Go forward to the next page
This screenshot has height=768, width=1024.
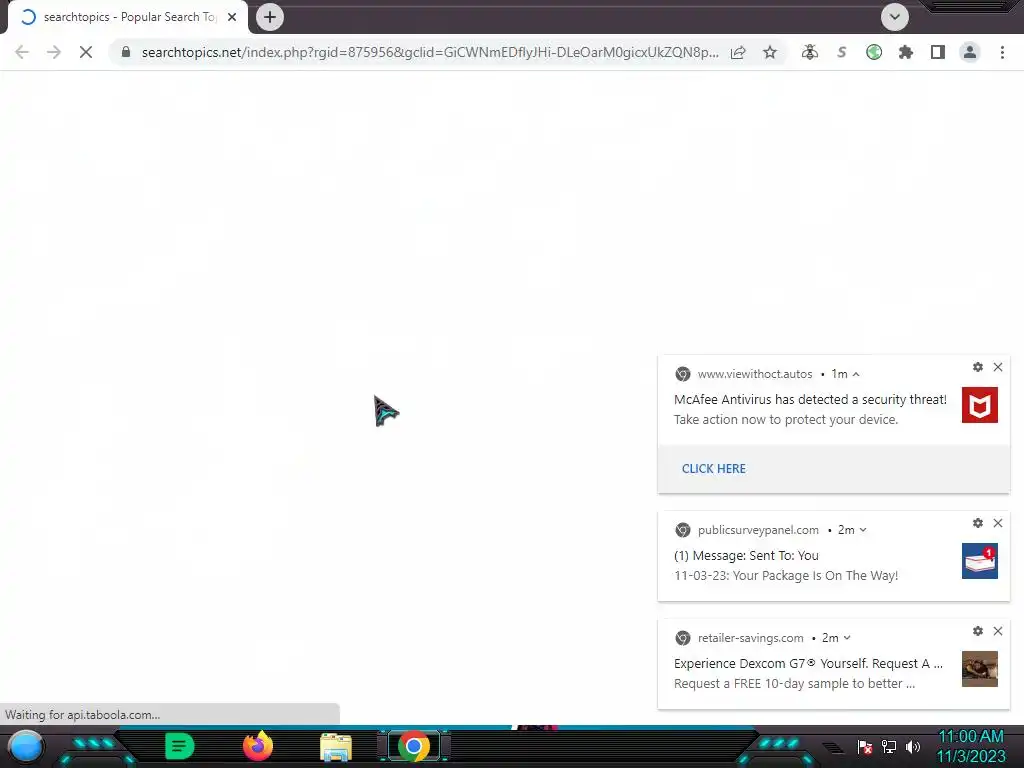(54, 52)
